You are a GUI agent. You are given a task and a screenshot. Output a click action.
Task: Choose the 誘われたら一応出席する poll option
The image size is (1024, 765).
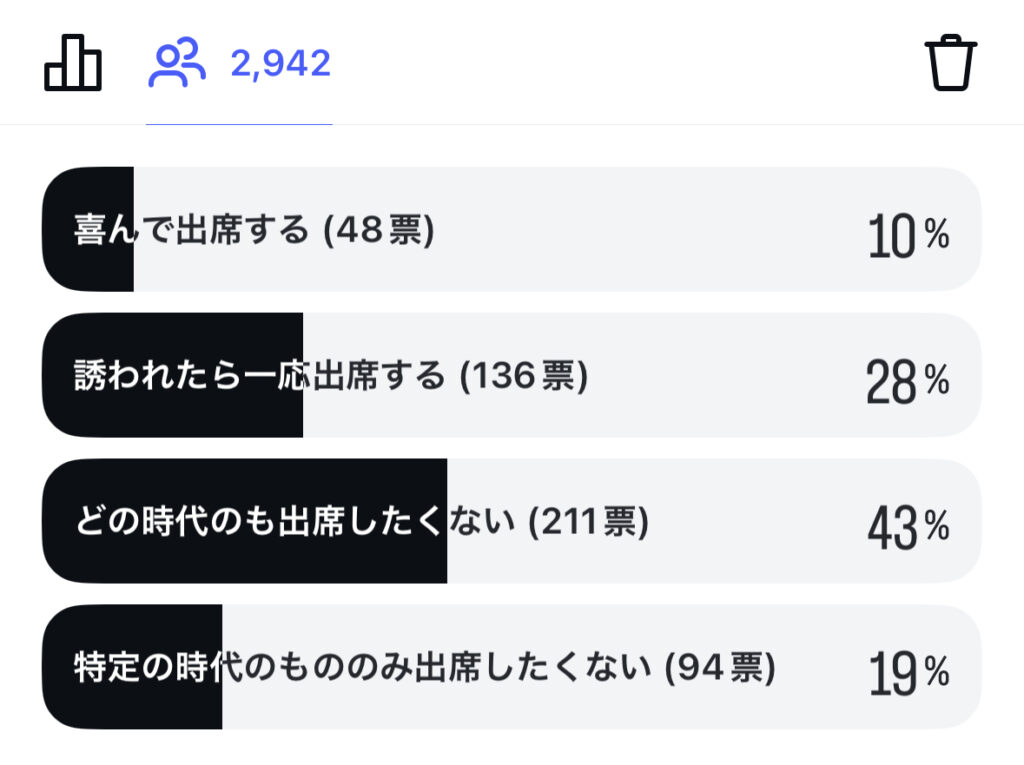click(x=512, y=375)
